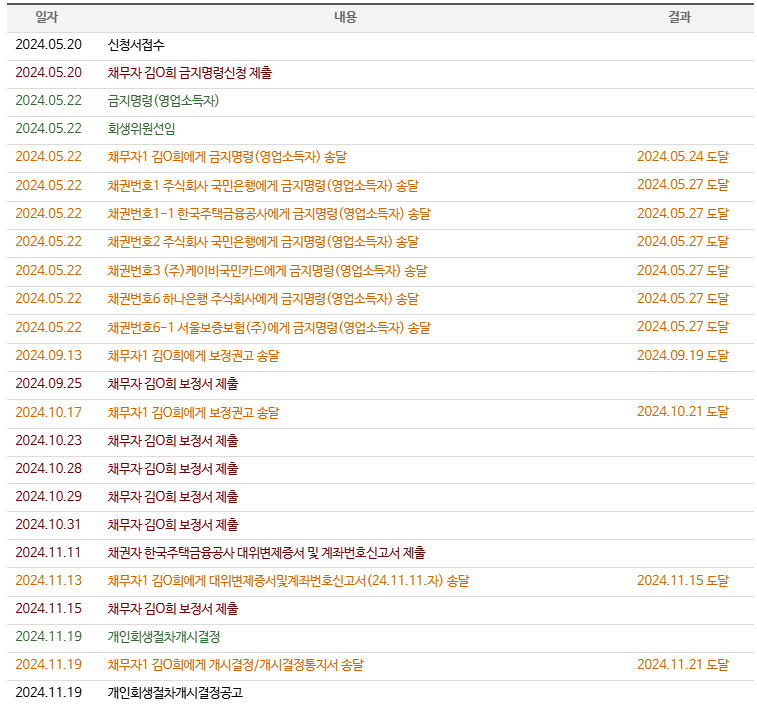Select 개시결정/개시결정통지서 송달 entry
Screen dimensions: 757x707
point(236,665)
